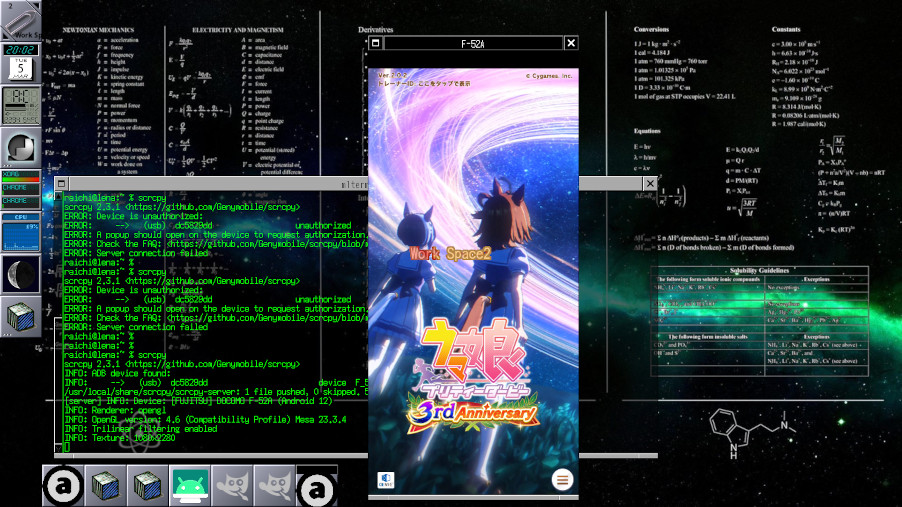Miniaturize the F-52A scrcpy window
The height and width of the screenshot is (507, 902).
(x=376, y=43)
